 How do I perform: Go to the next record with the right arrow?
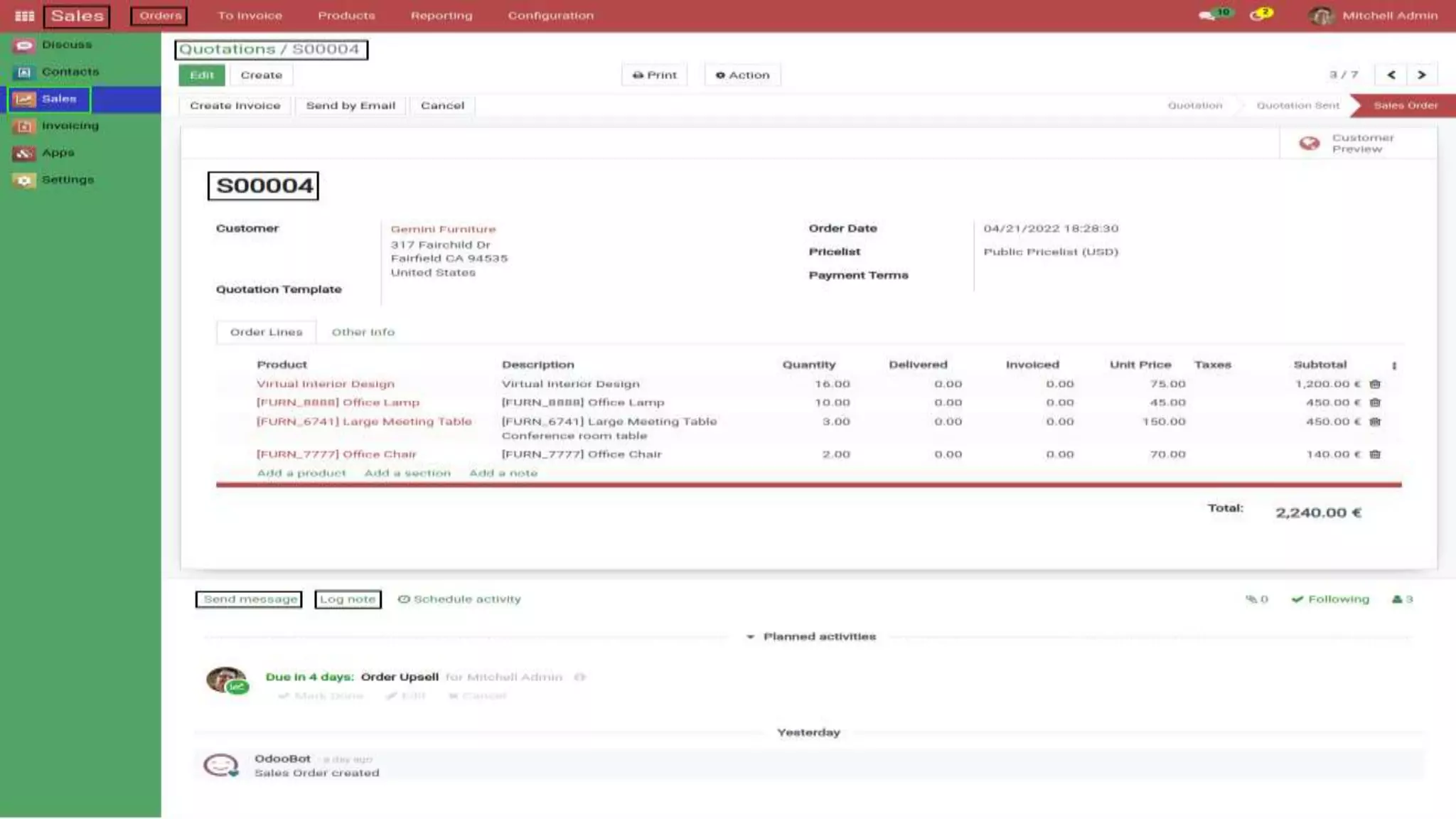click(1421, 75)
